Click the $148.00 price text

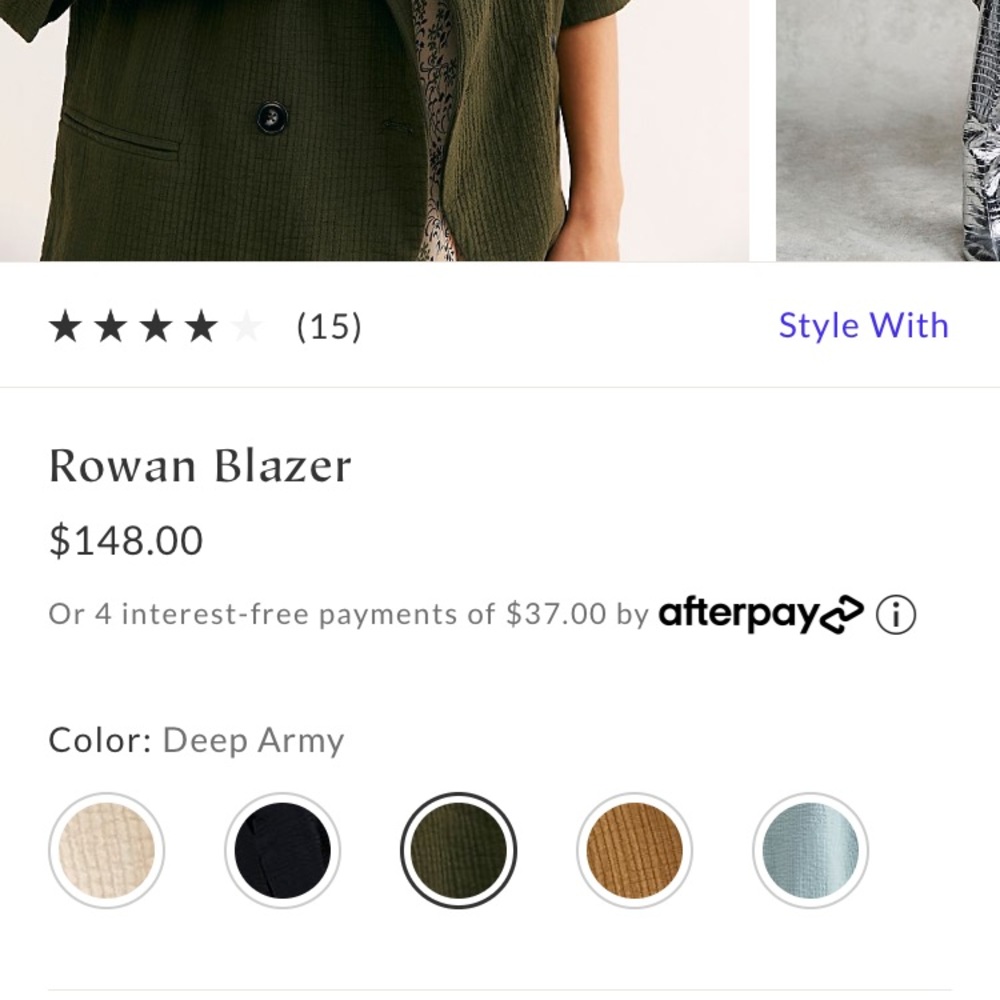pyautogui.click(x=125, y=540)
